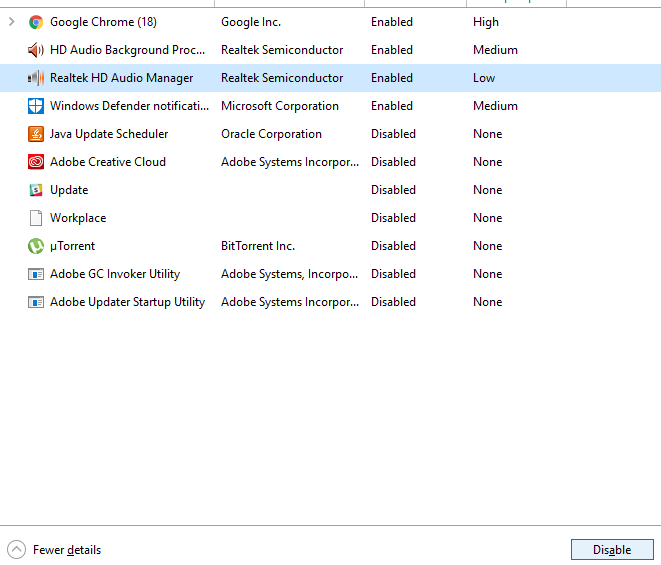
Task: Select the Windows Defender notification row name
Action: click(x=129, y=106)
